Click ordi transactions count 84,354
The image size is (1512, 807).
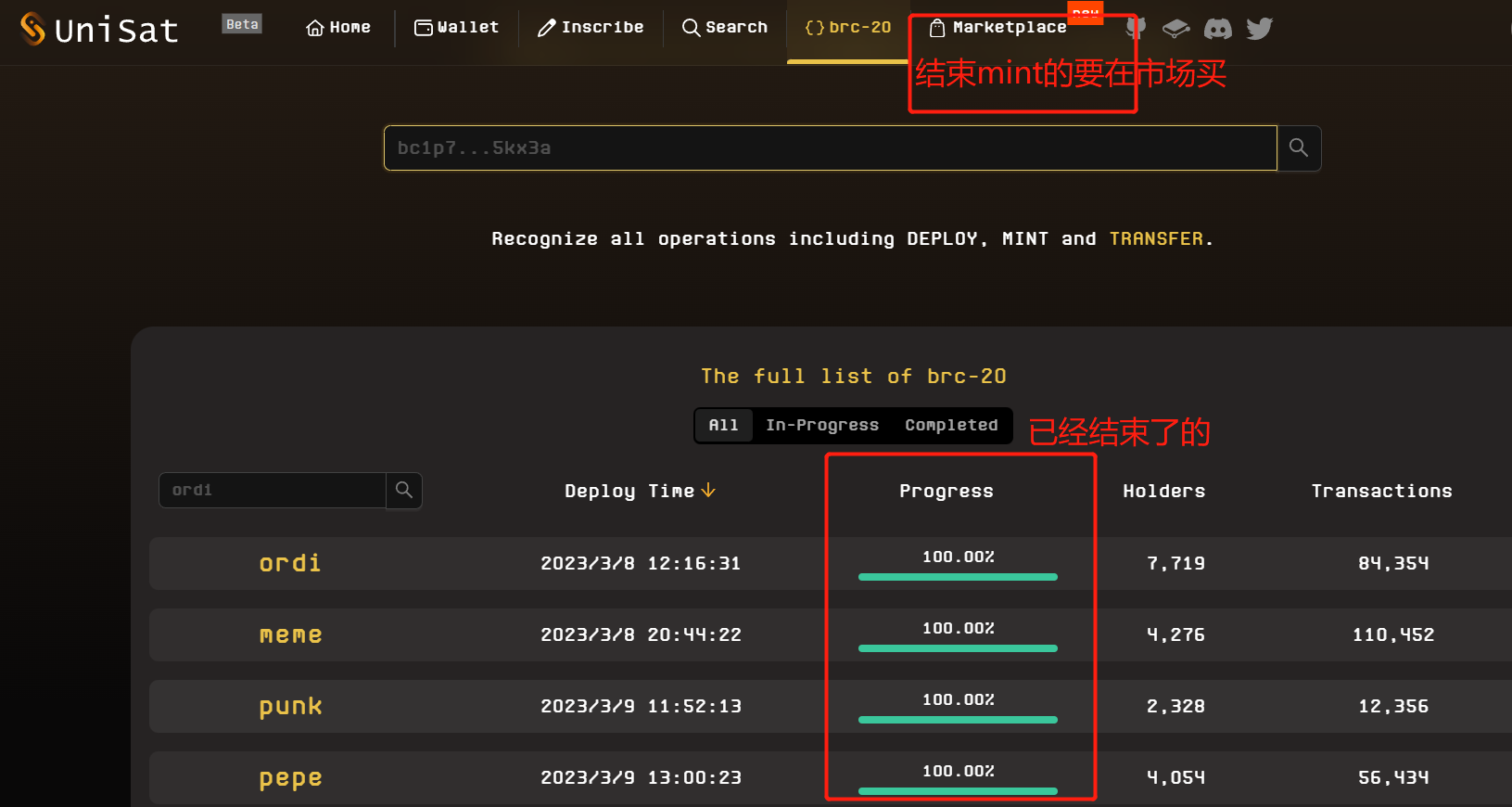(x=1393, y=563)
